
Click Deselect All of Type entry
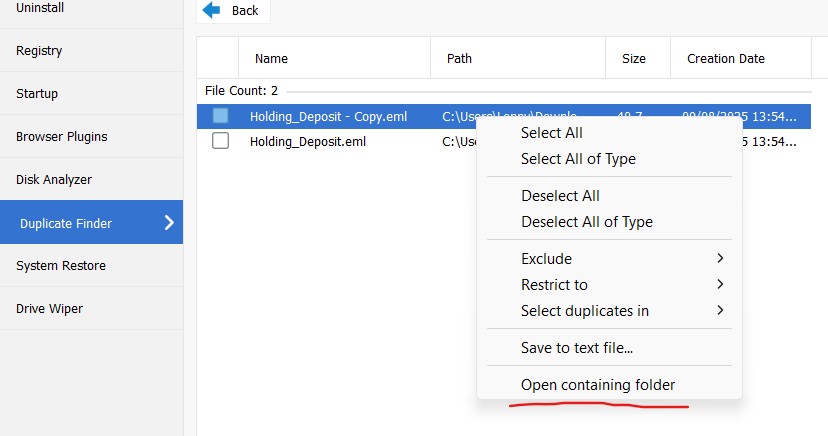pos(586,222)
